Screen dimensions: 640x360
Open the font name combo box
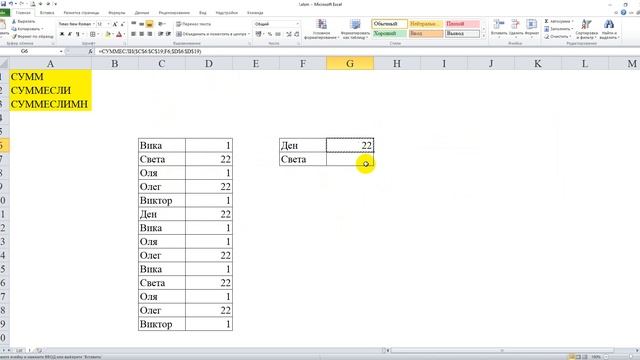click(x=76, y=24)
